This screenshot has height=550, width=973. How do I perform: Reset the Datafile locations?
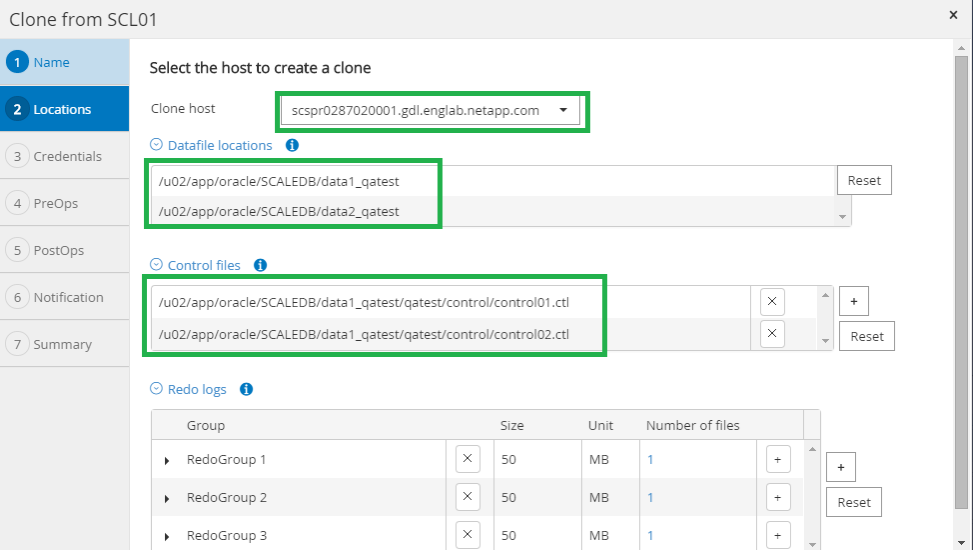tap(864, 181)
